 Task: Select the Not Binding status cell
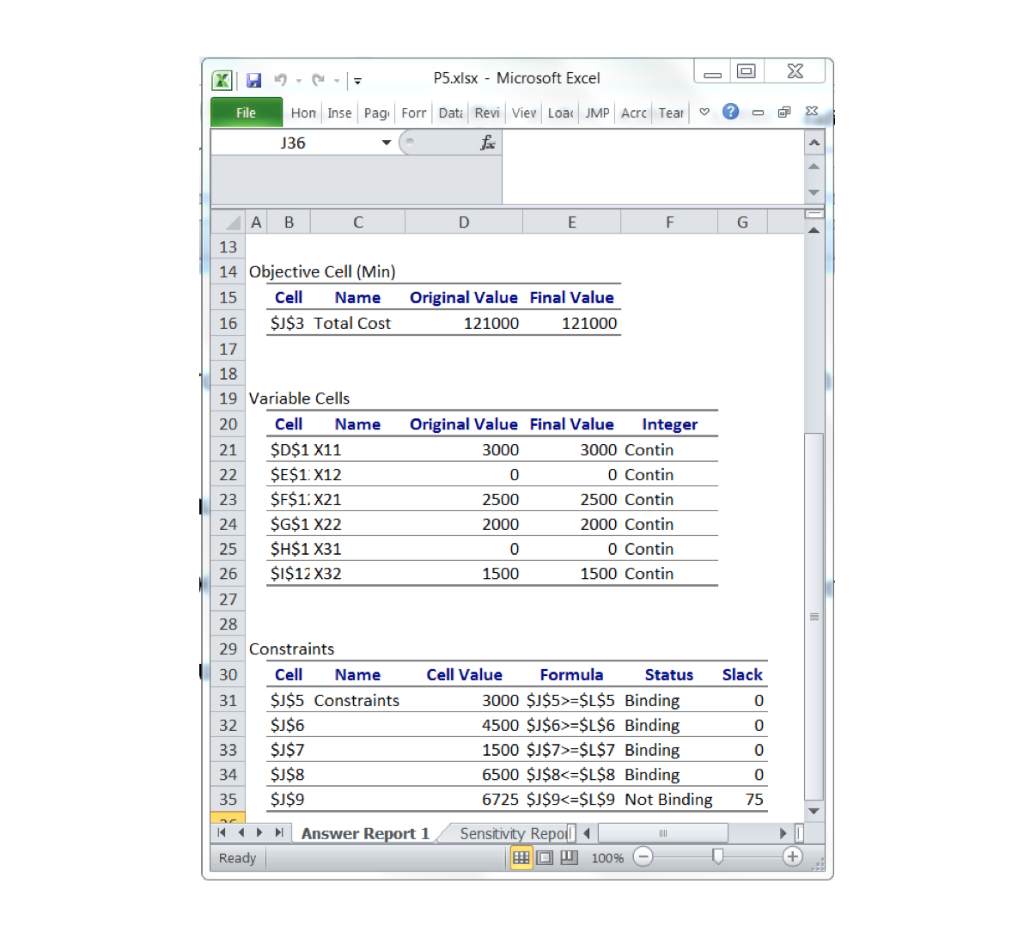click(669, 800)
